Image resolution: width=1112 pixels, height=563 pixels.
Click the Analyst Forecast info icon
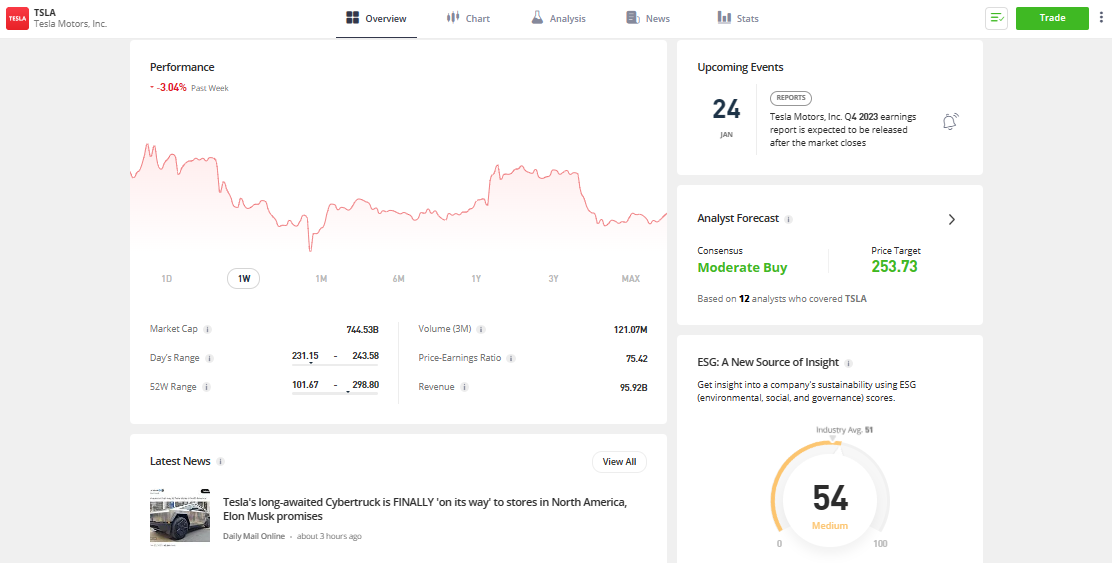tap(789, 219)
